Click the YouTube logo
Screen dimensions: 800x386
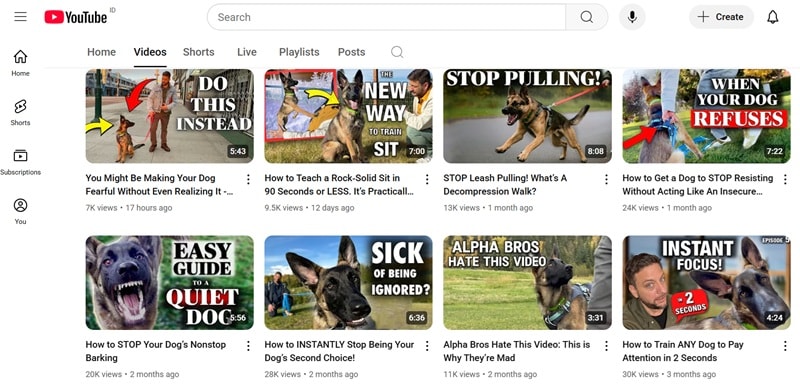coord(76,17)
